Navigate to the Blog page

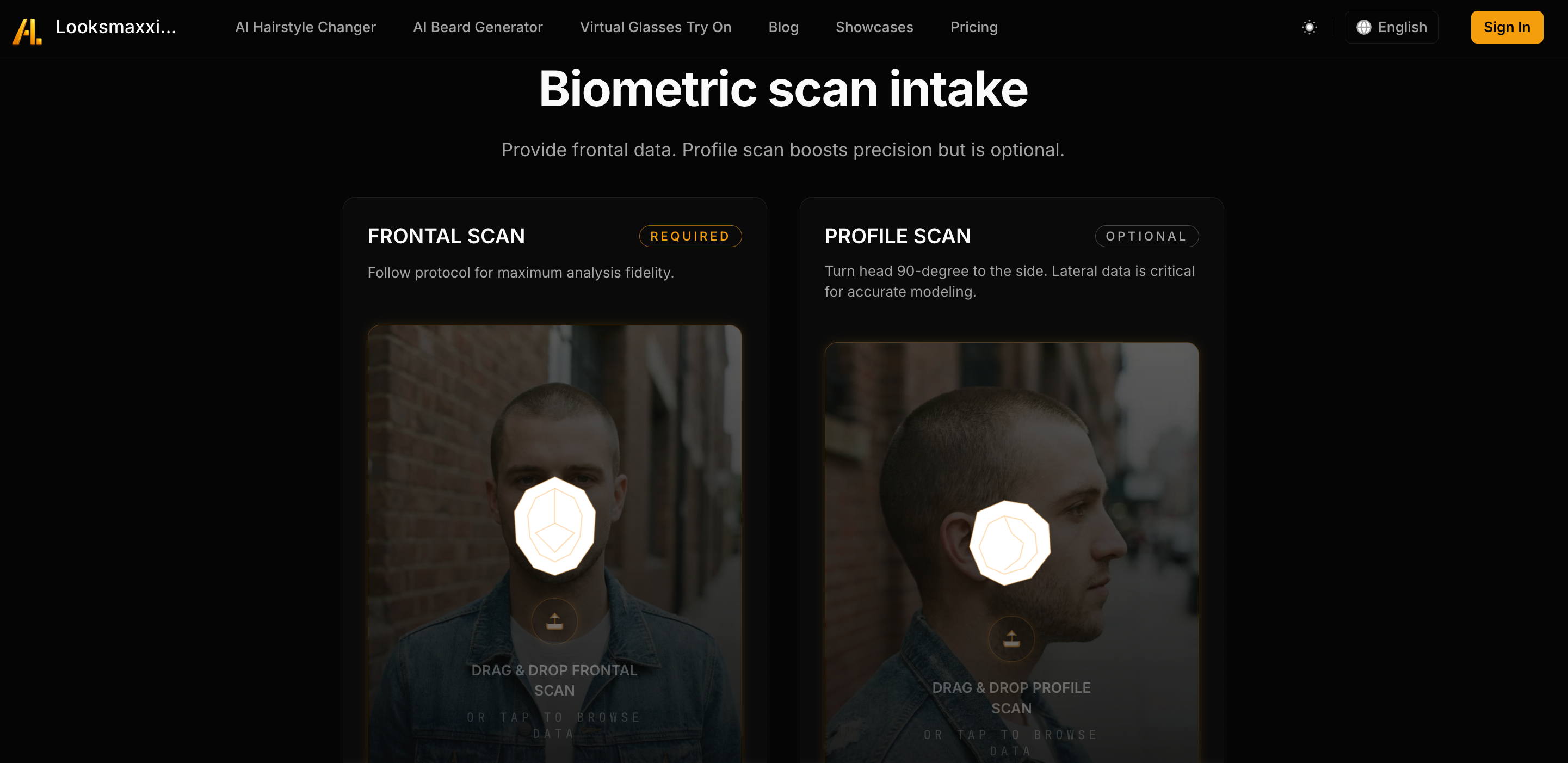point(783,27)
